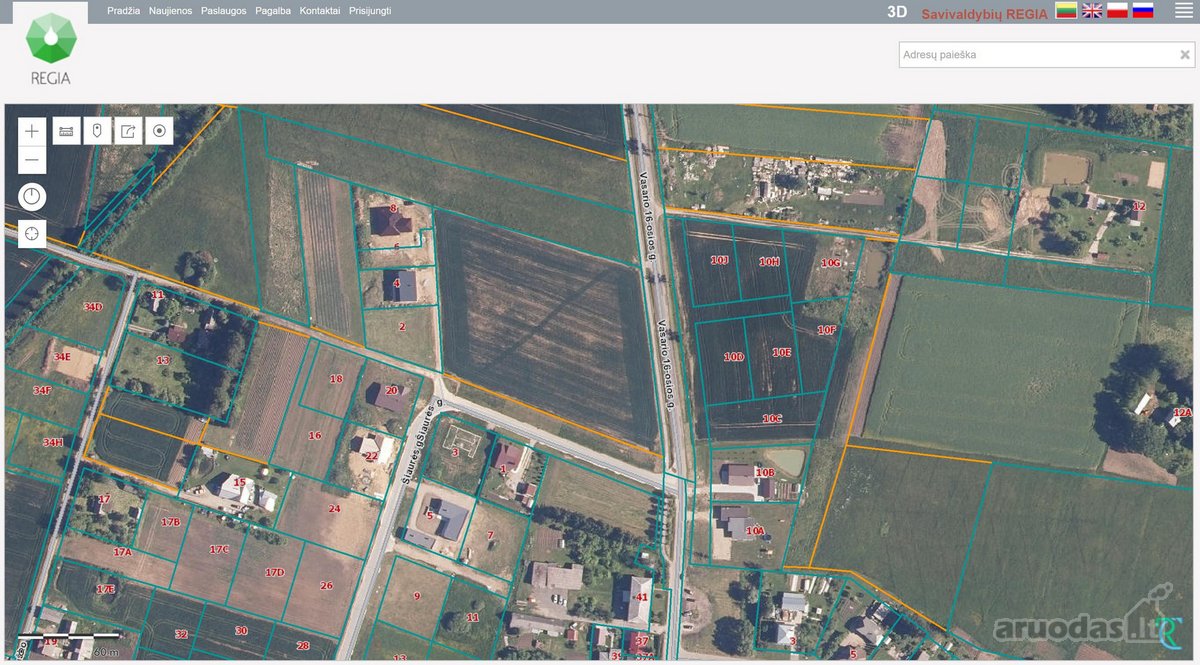Open the hamburger menu
Image resolution: width=1200 pixels, height=665 pixels.
(x=1183, y=11)
